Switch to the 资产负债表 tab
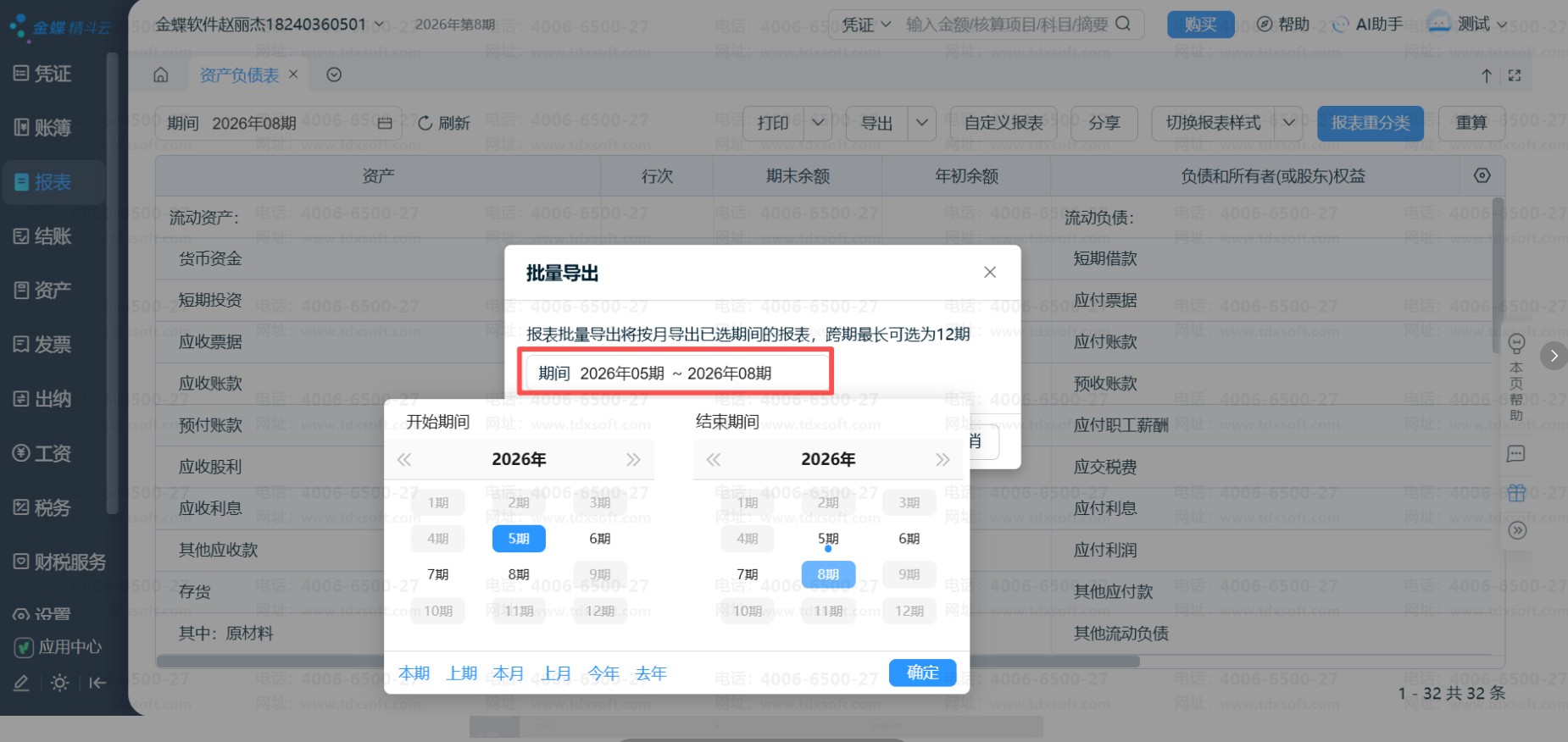This screenshot has width=1568, height=742. [239, 75]
